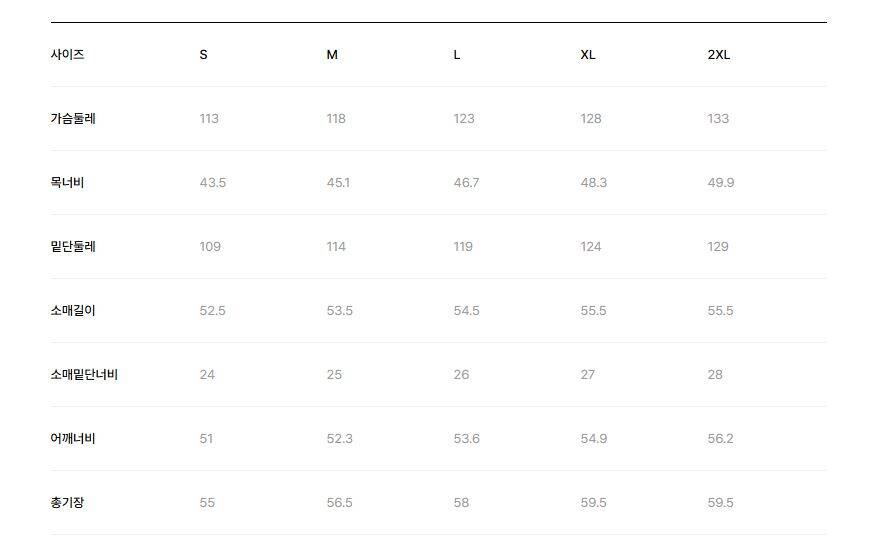Select the 가슴둘레 row label
The height and width of the screenshot is (557, 881).
(x=73, y=118)
